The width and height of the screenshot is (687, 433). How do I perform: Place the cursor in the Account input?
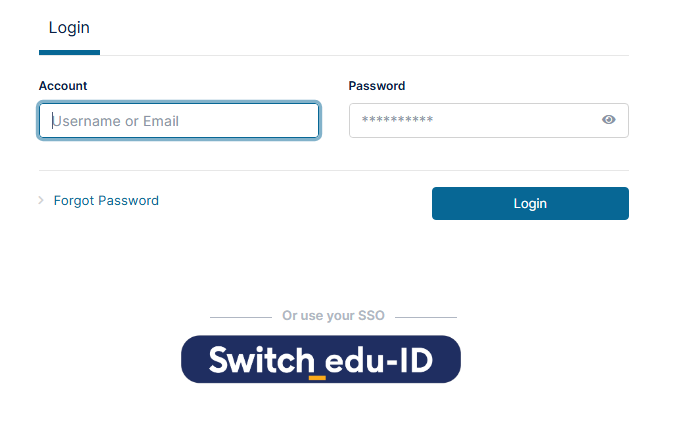[179, 121]
